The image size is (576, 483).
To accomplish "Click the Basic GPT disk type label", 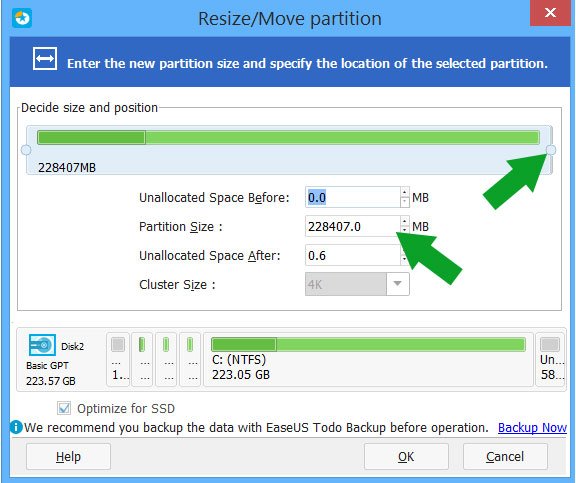I will point(47,365).
